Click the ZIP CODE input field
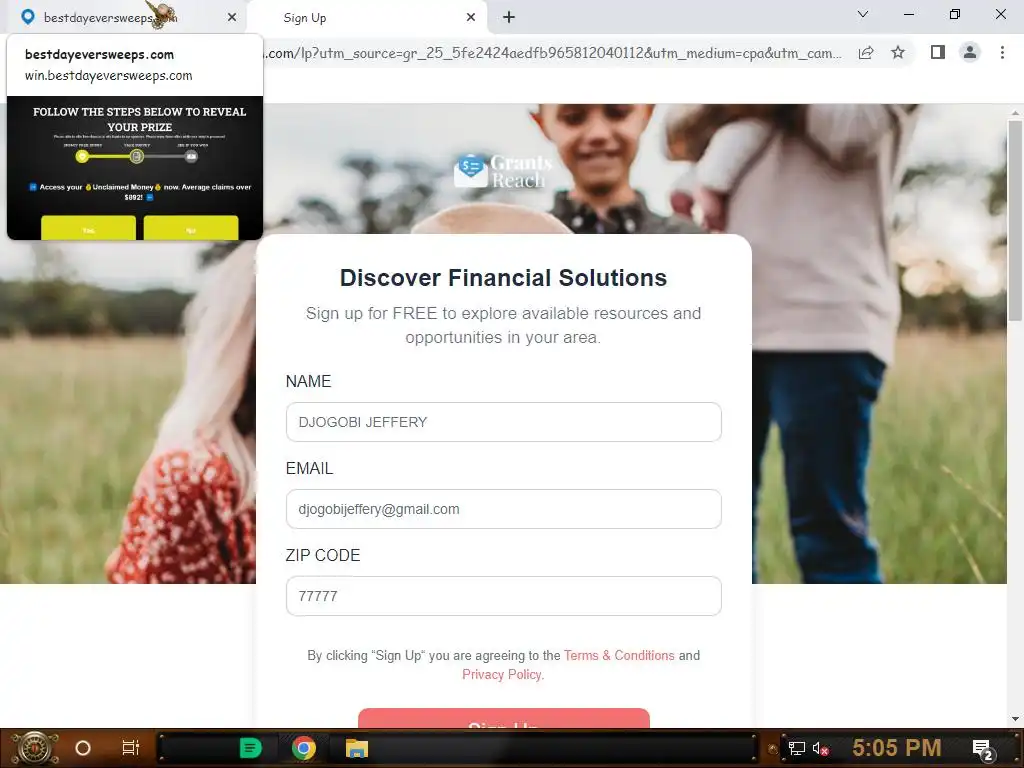The image size is (1024, 768). [x=504, y=596]
